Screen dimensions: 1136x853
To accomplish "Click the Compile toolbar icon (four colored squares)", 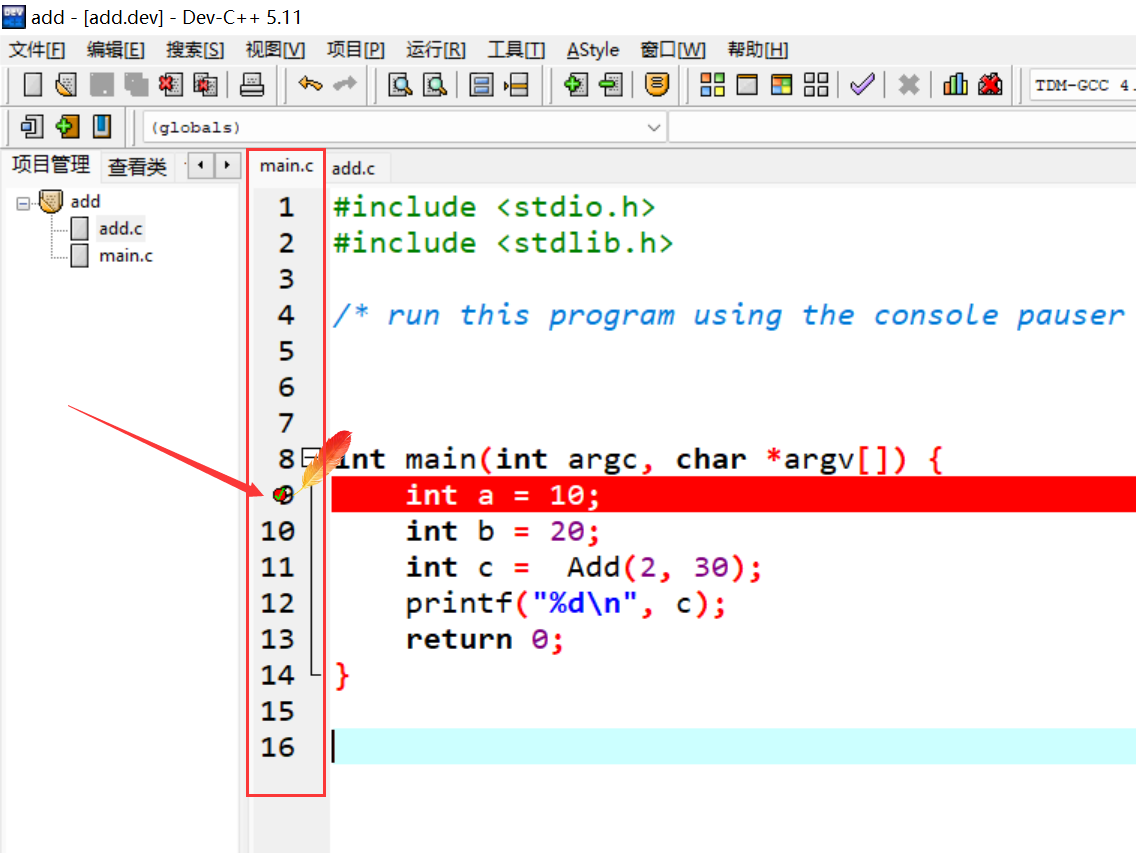I will tap(712, 85).
